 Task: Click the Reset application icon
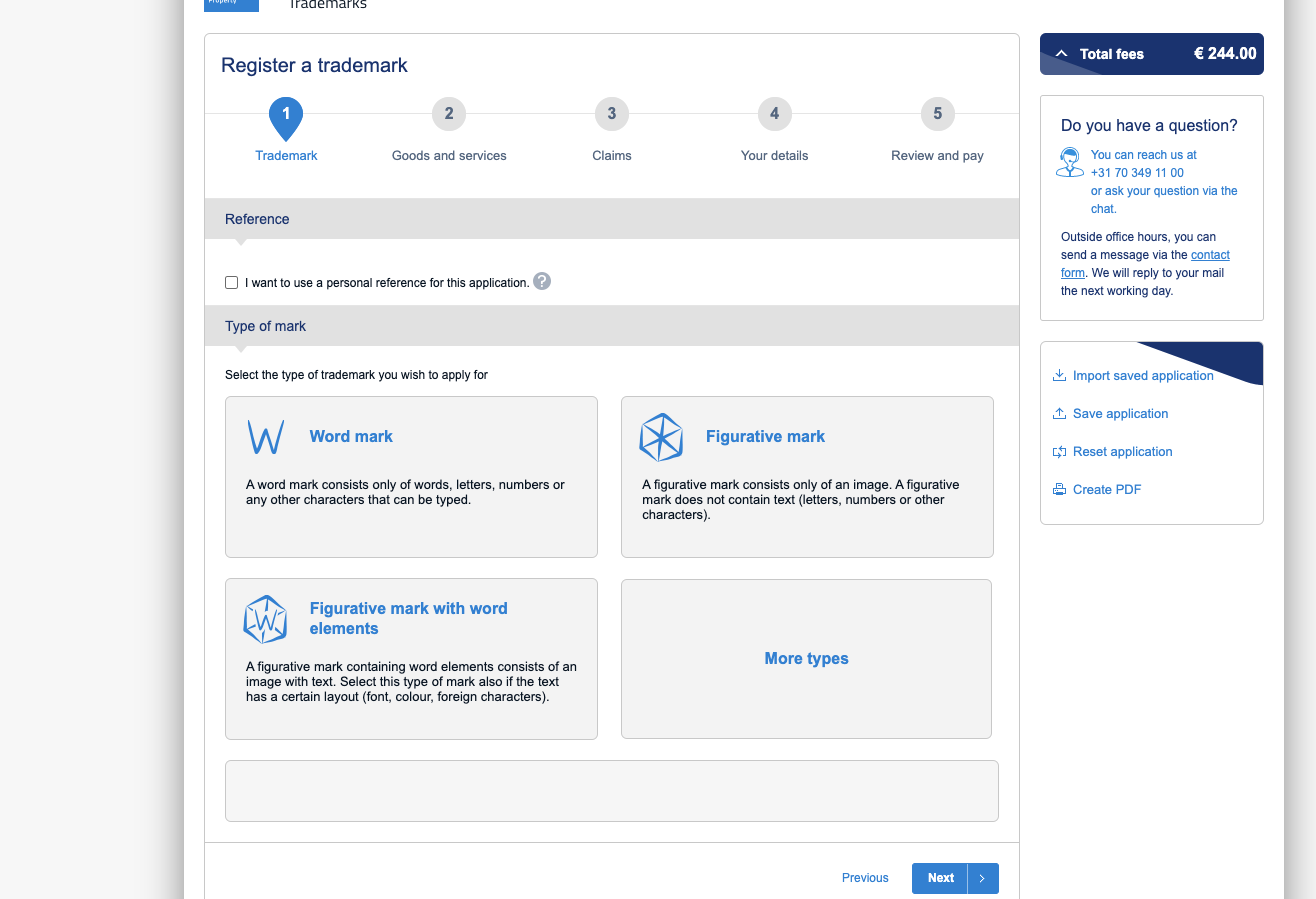[x=1059, y=452]
